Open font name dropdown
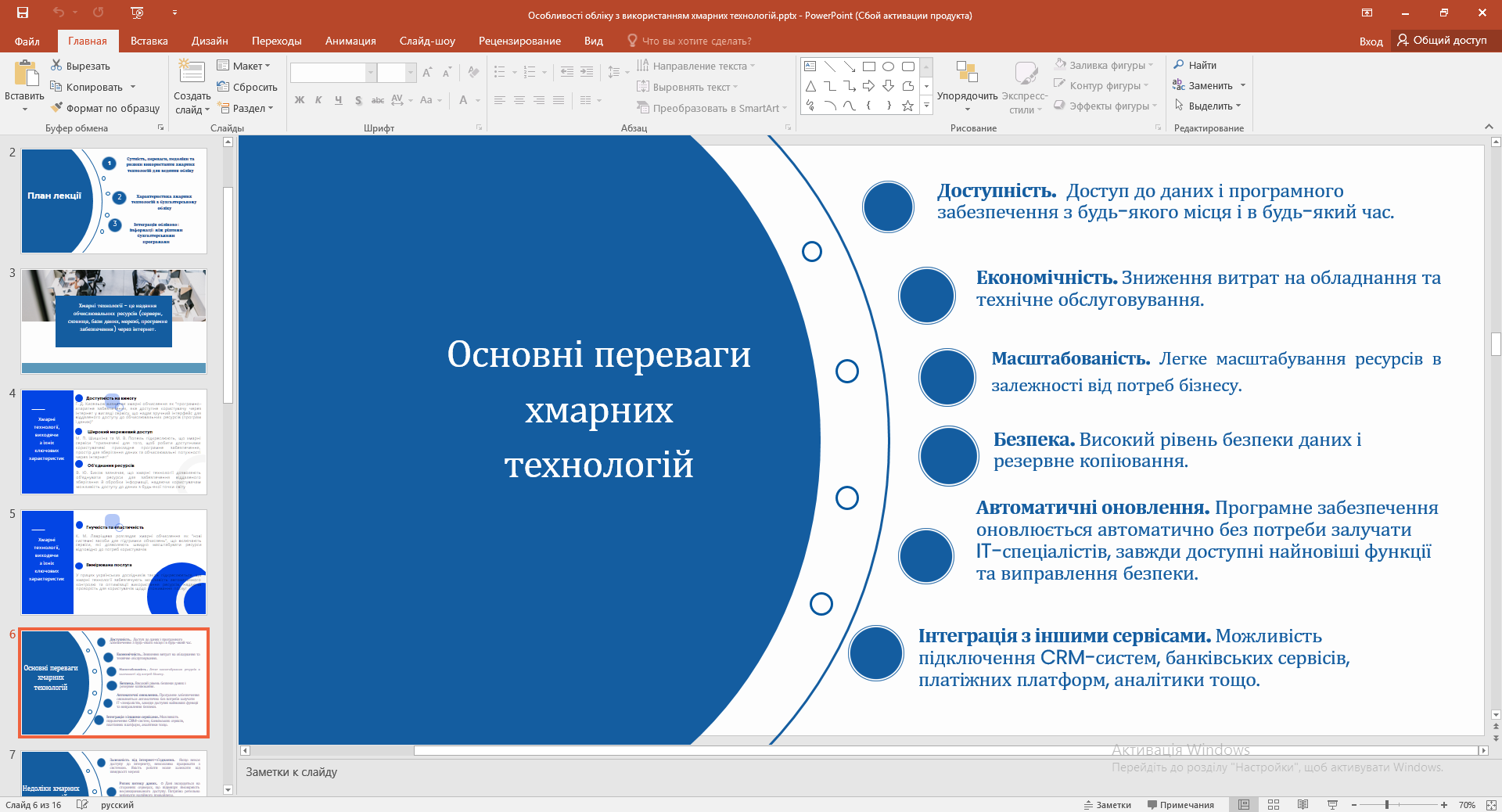1502x812 pixels. (x=371, y=73)
